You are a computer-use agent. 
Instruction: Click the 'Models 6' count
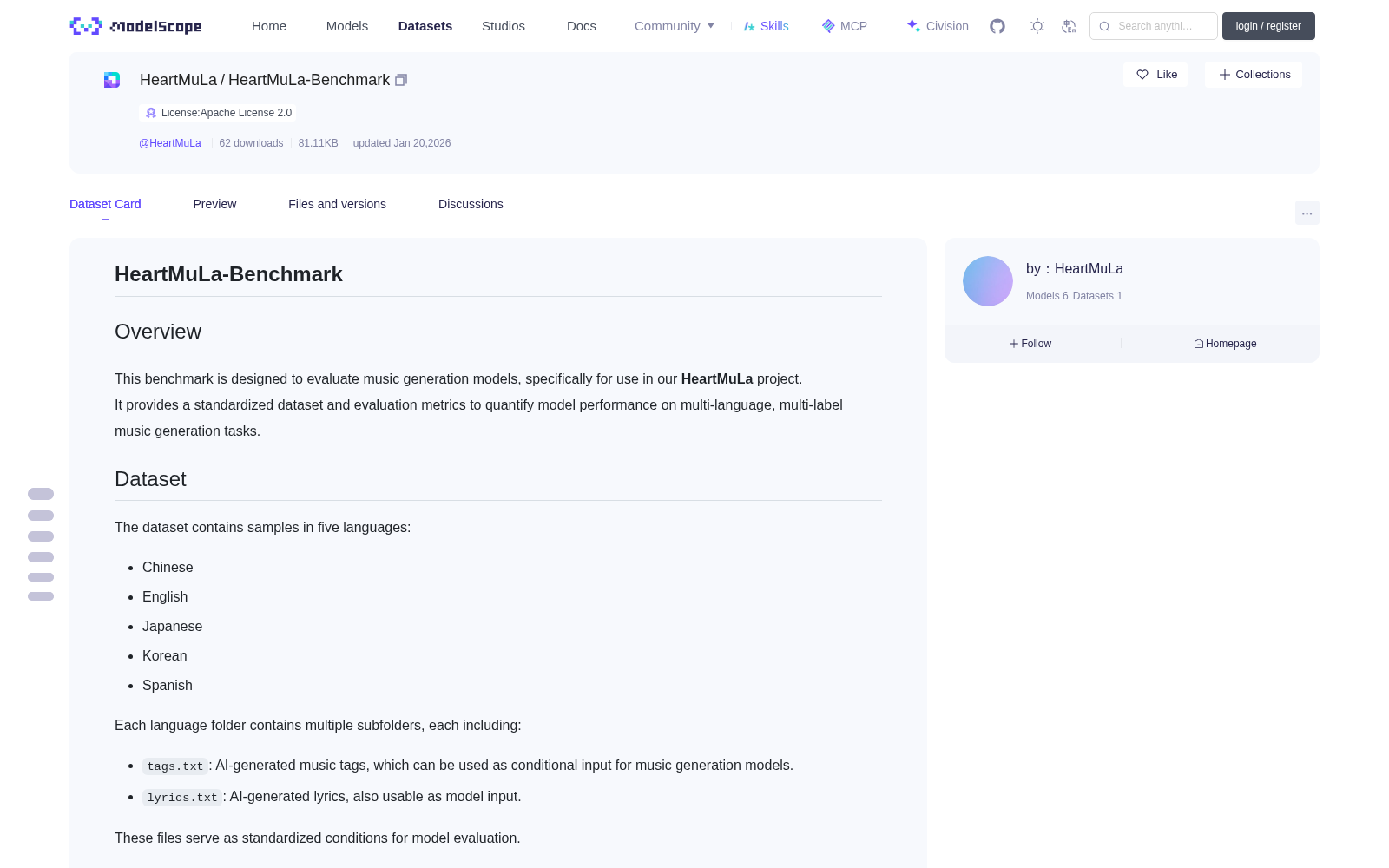point(1047,296)
